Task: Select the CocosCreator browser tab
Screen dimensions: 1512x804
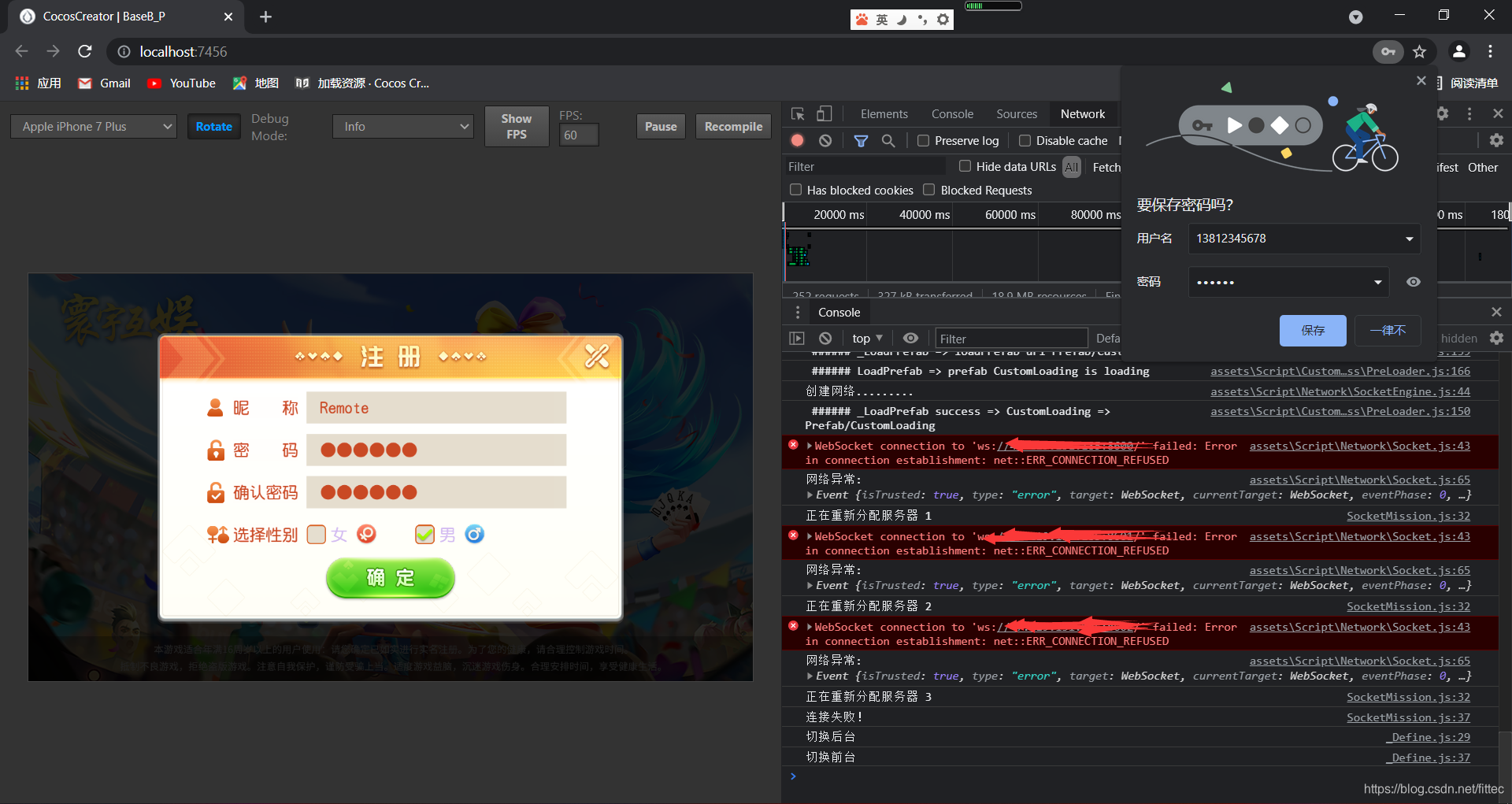Action: click(x=126, y=17)
